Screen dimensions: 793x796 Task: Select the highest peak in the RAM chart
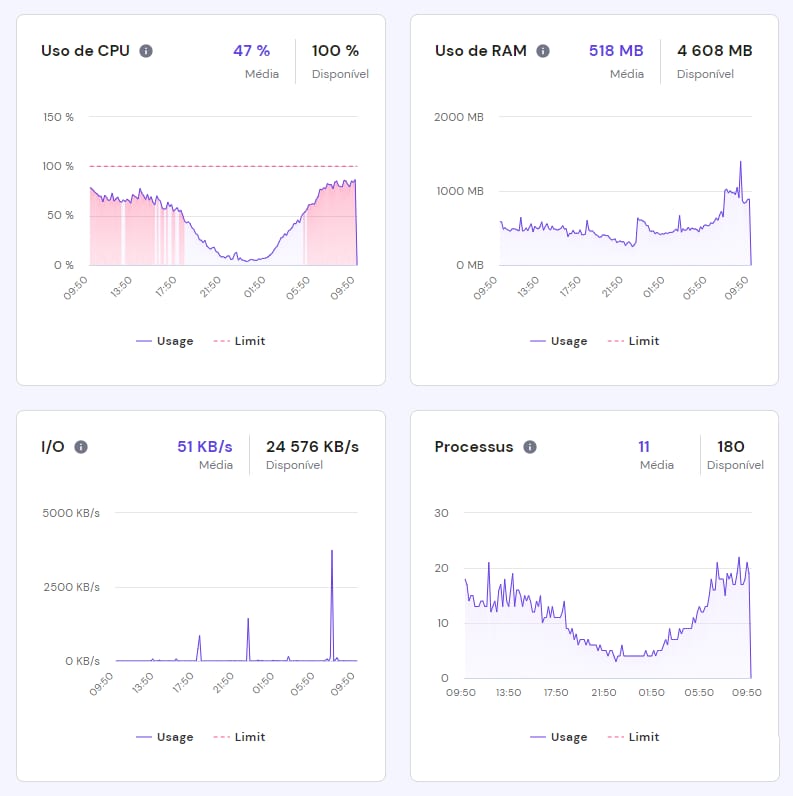[x=740, y=162]
